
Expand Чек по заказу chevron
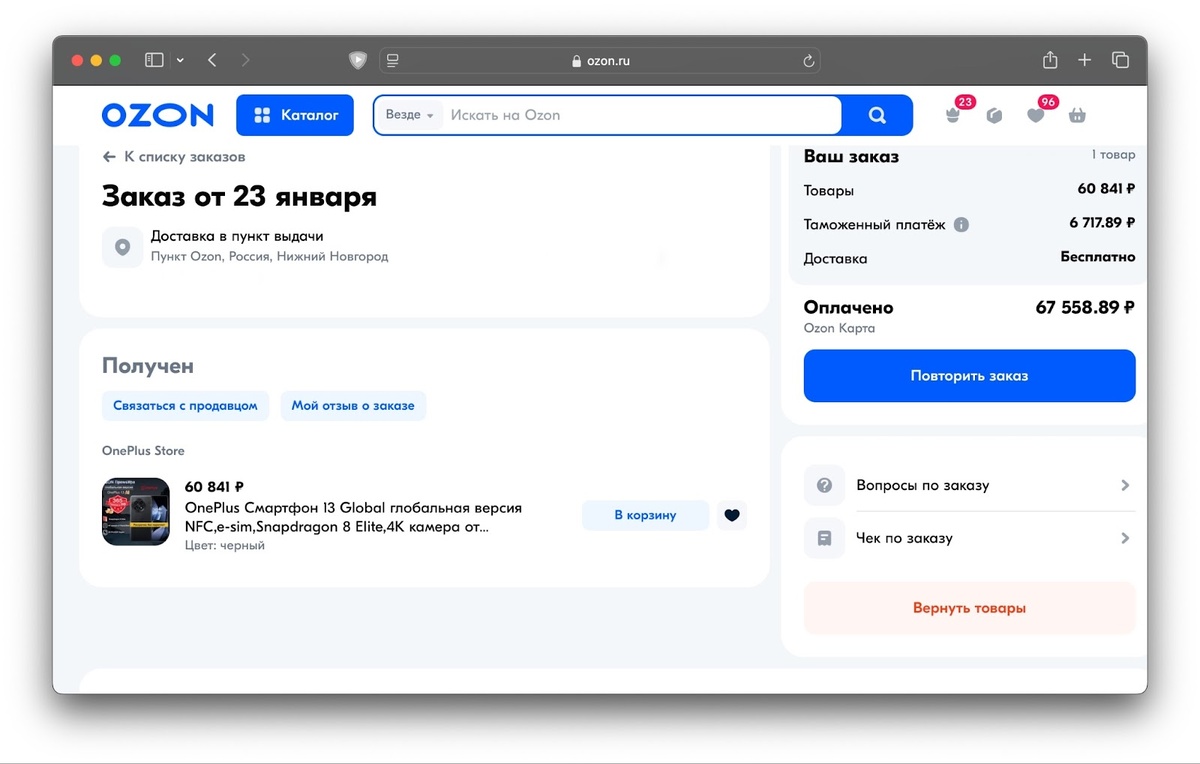click(1125, 538)
